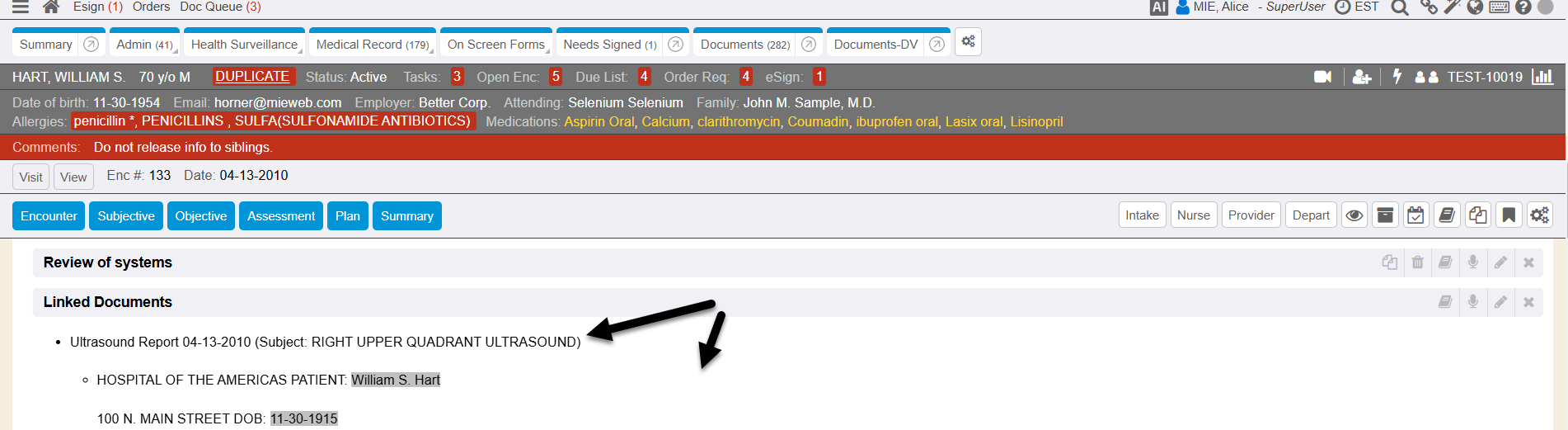Image resolution: width=1568 pixels, height=430 pixels.
Task: Click the archive box icon in encounter toolbar
Action: tap(1385, 215)
